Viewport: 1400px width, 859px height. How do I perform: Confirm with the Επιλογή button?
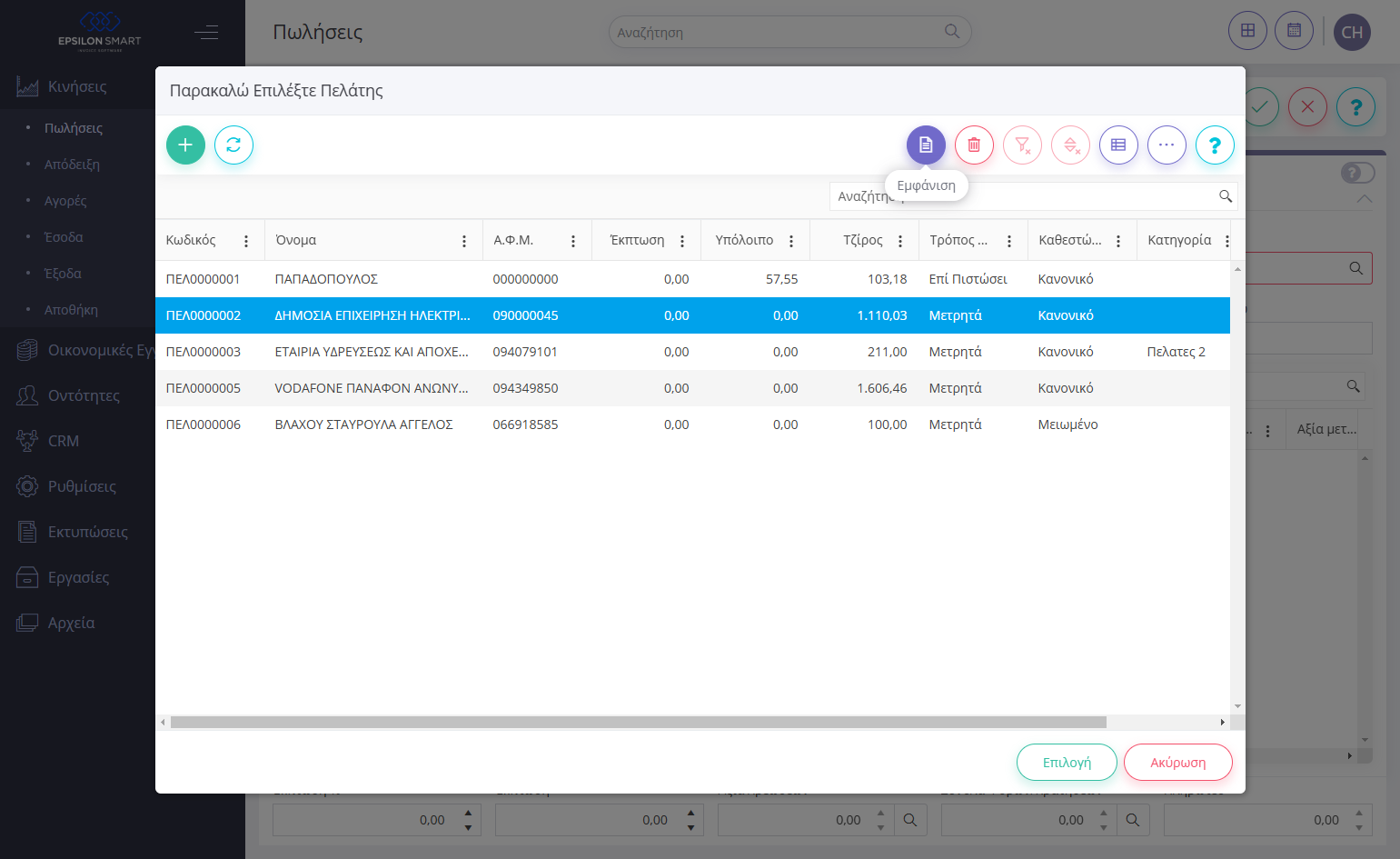tap(1067, 763)
